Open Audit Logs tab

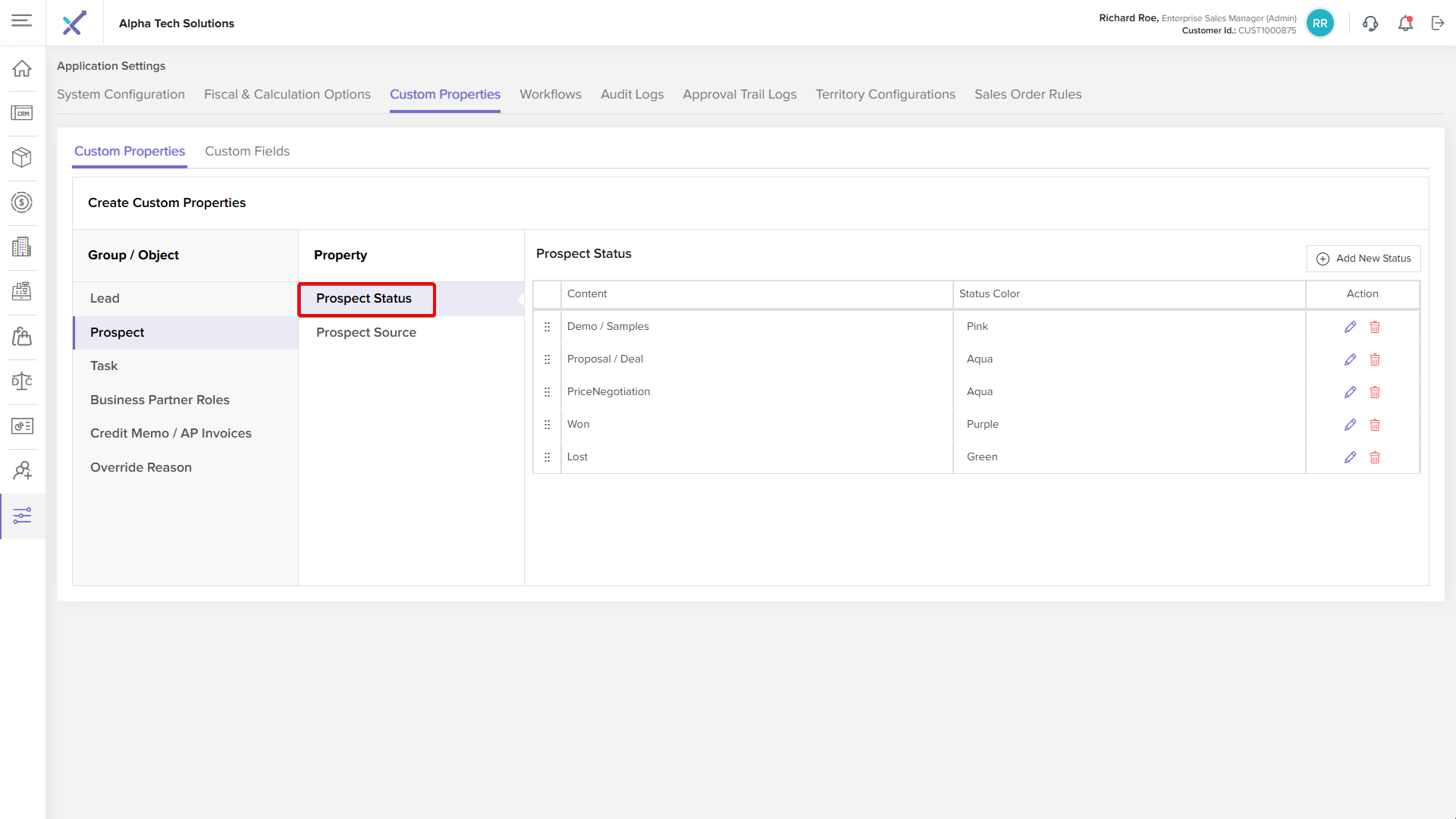point(632,94)
